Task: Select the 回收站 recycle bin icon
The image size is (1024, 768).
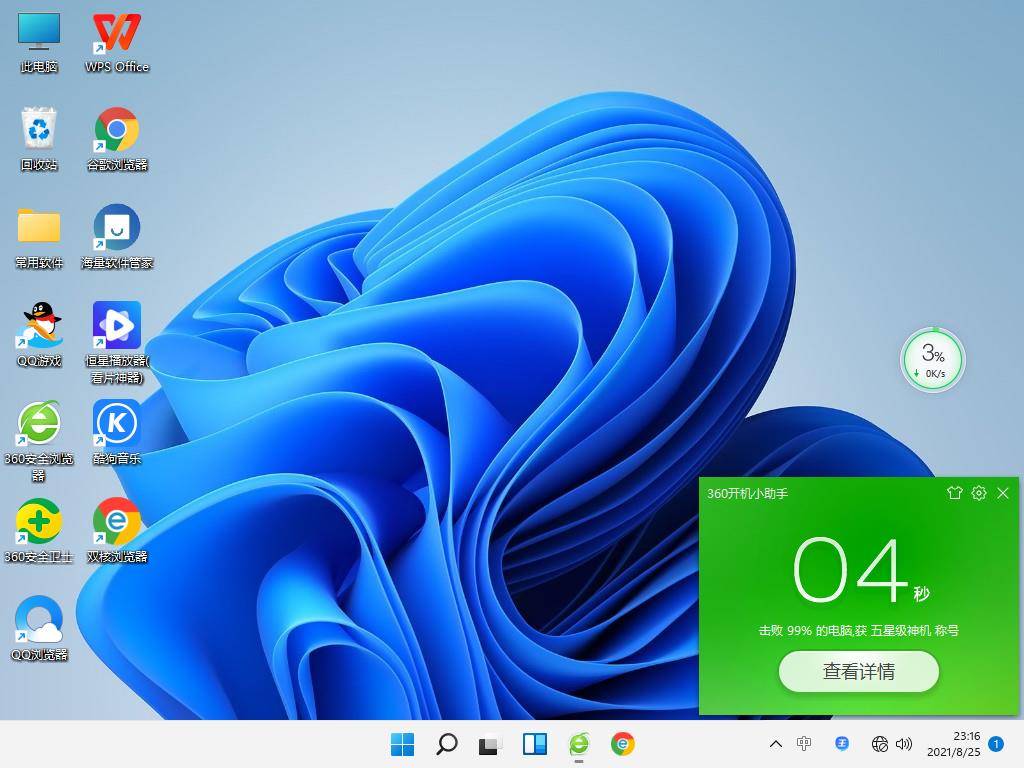Action: pyautogui.click(x=39, y=131)
